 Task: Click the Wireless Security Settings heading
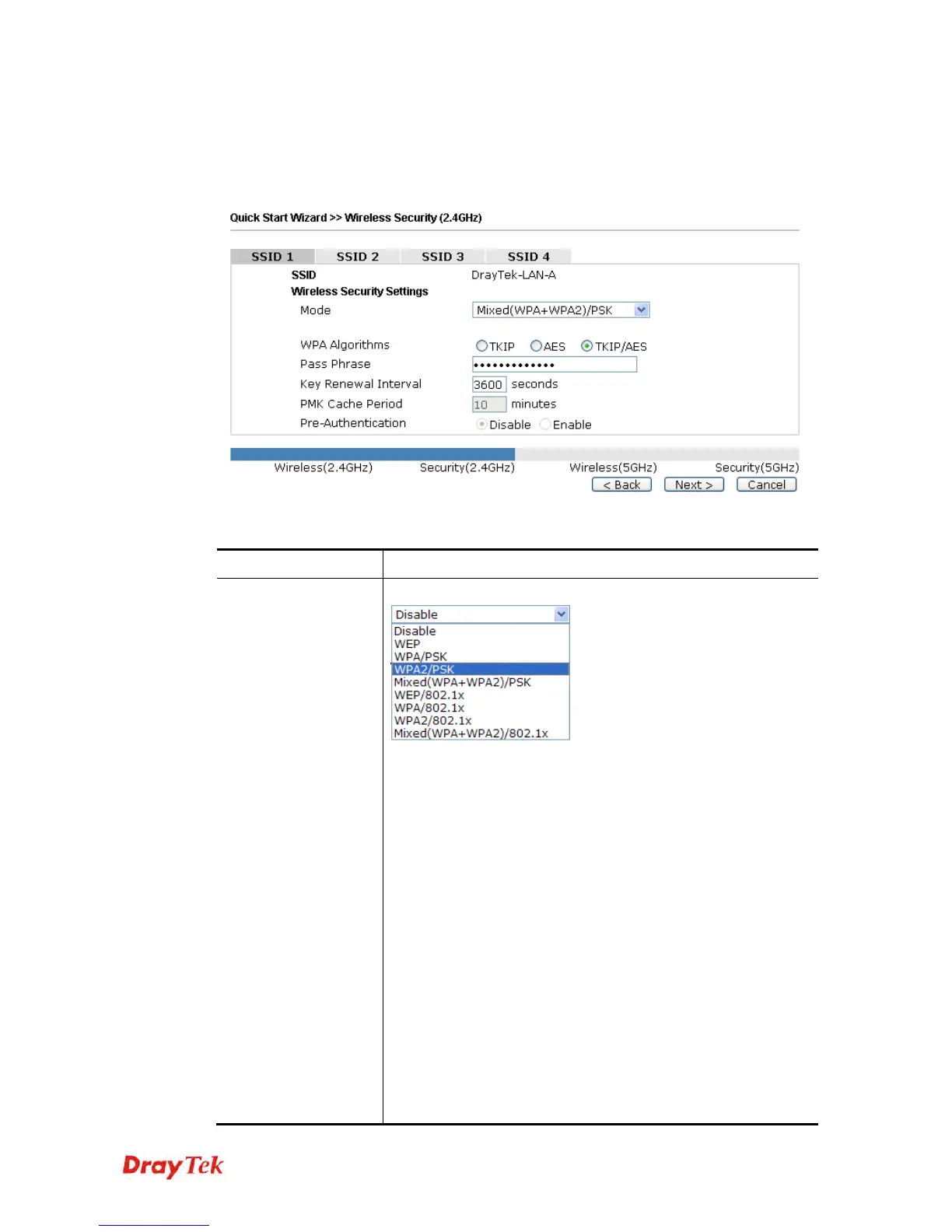click(x=359, y=292)
